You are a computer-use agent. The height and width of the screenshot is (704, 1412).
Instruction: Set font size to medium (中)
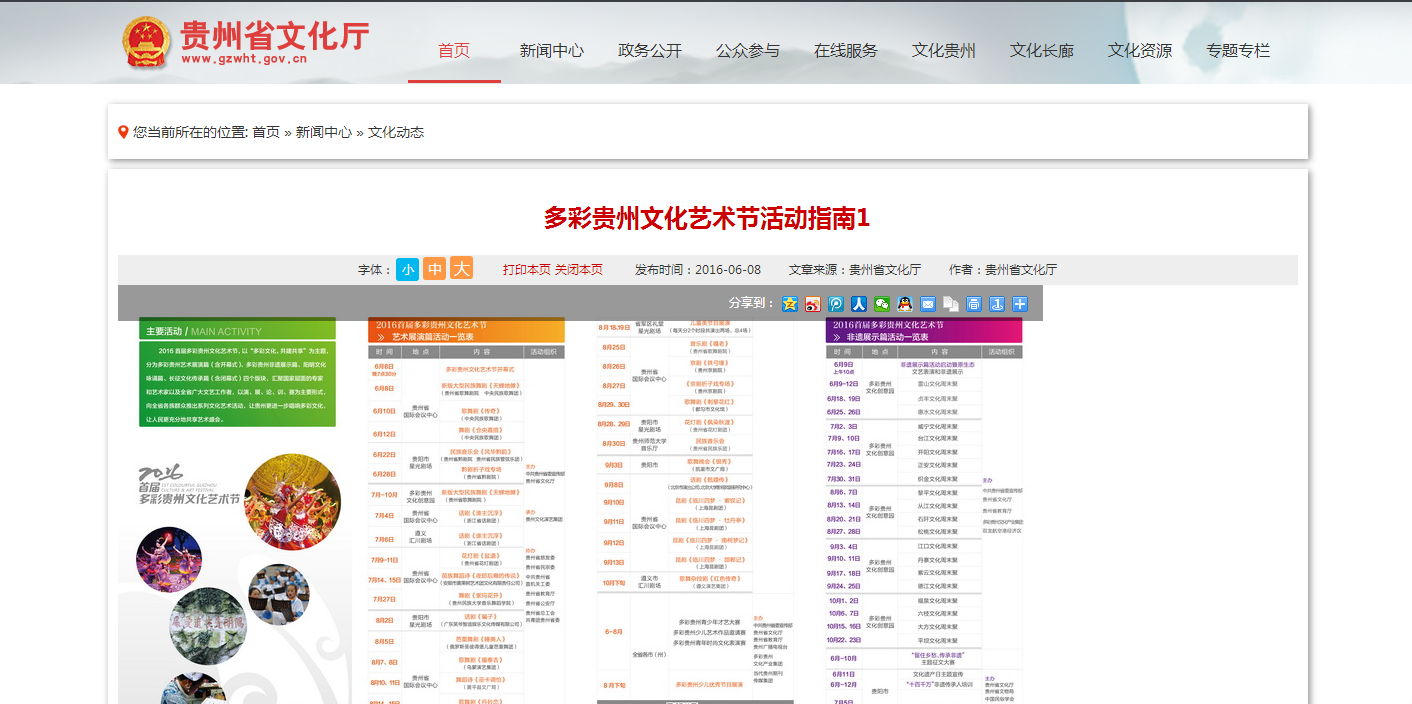pyautogui.click(x=434, y=269)
